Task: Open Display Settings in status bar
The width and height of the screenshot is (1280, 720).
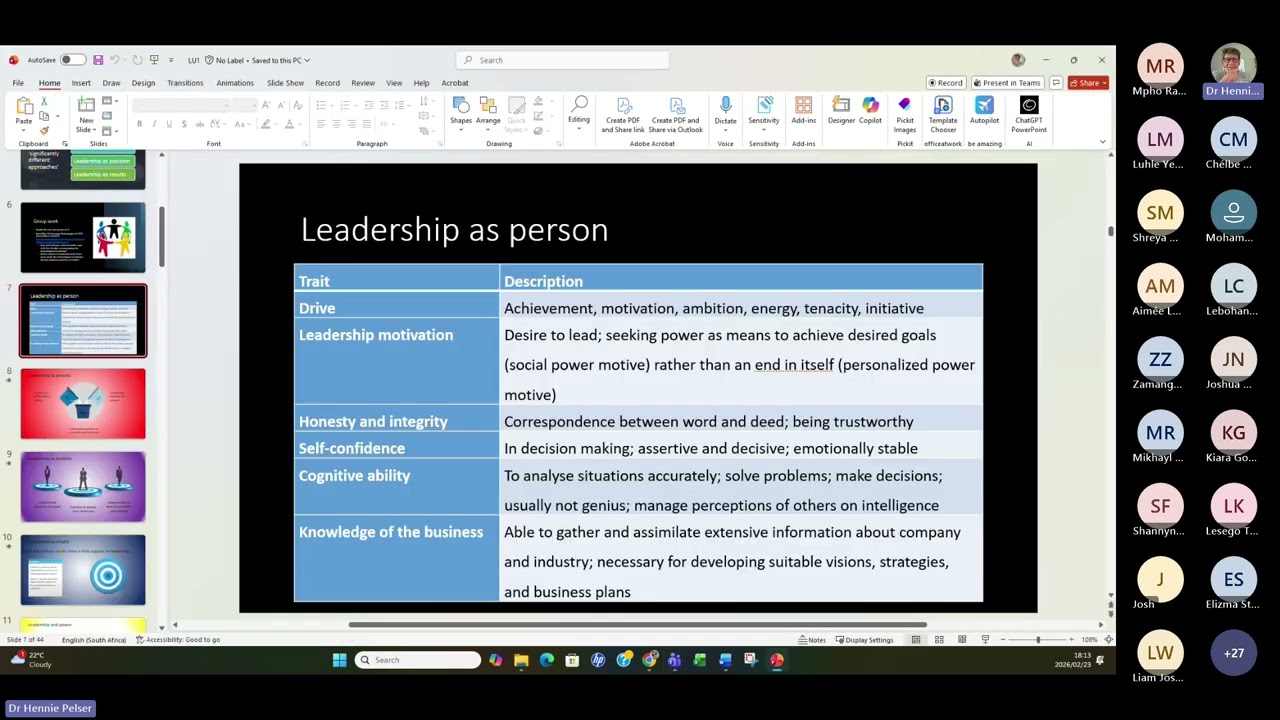Action: 864,640
